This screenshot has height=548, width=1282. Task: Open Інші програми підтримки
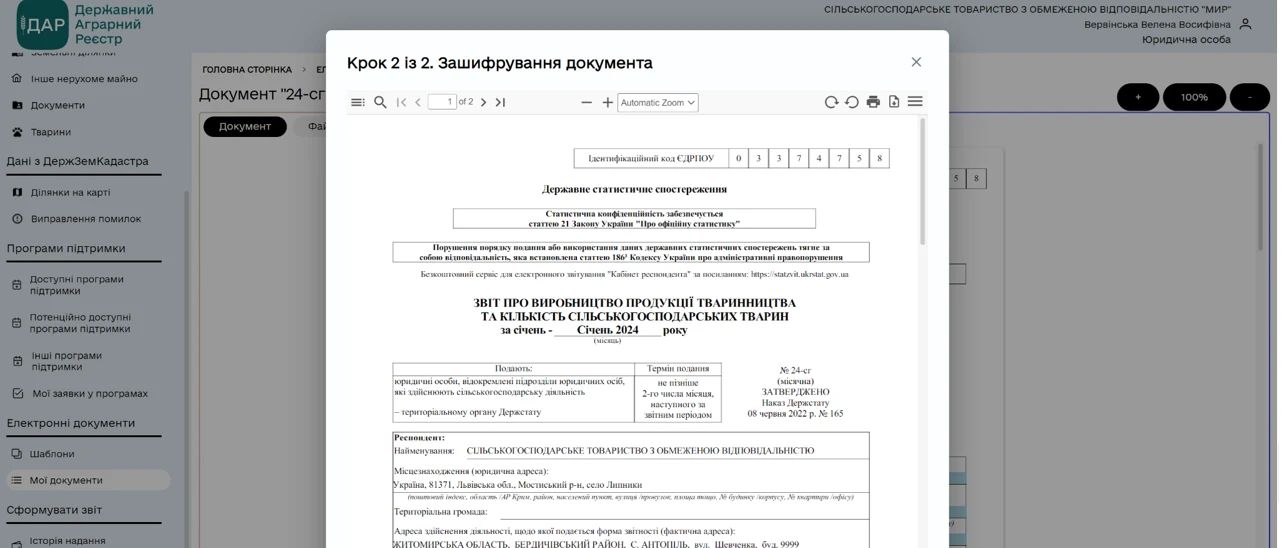coord(66,362)
